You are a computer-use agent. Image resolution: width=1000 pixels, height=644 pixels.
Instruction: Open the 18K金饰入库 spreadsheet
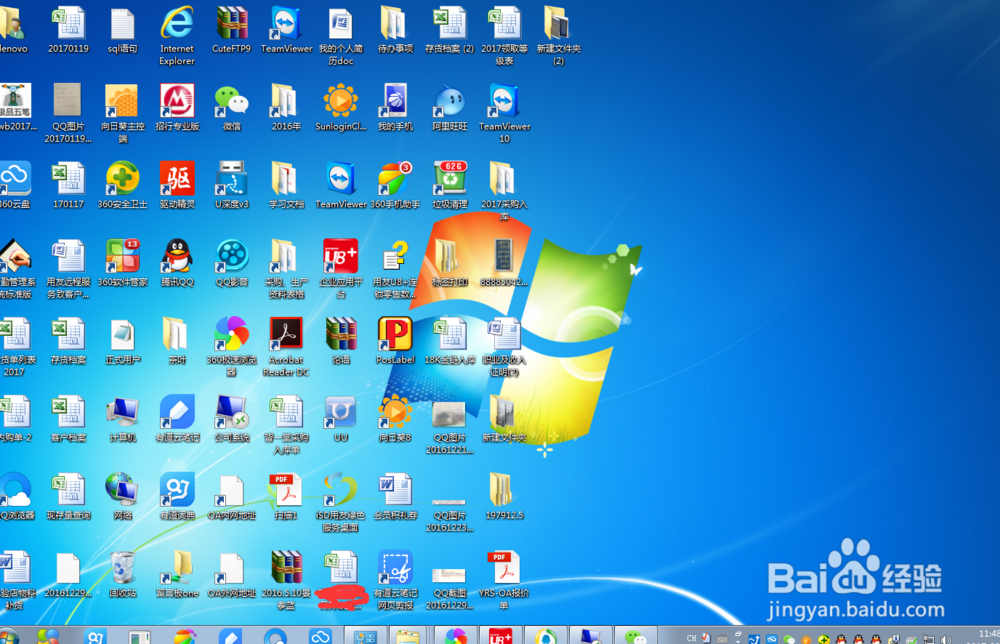450,341
